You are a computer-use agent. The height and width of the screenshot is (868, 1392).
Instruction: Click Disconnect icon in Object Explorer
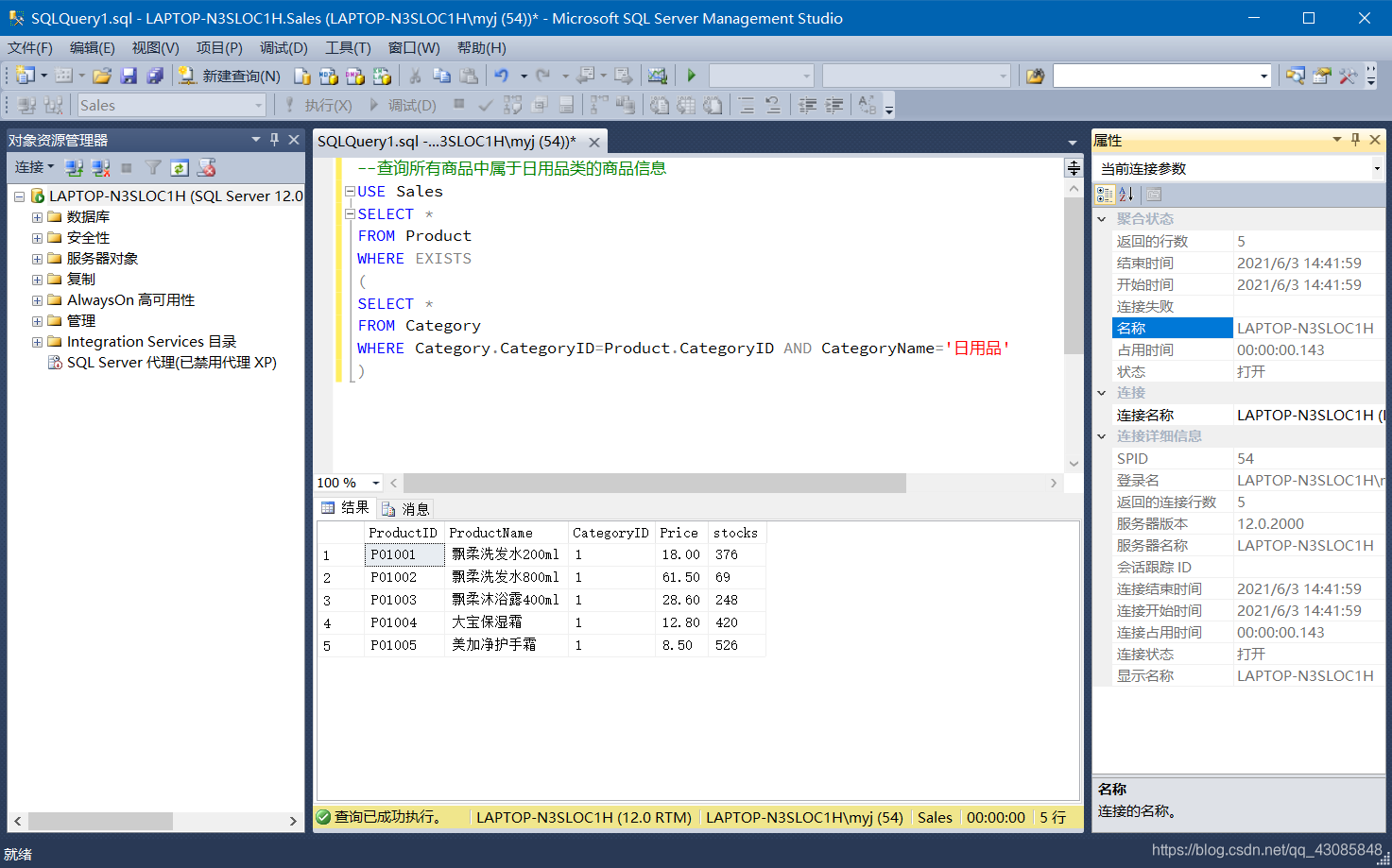point(100,167)
